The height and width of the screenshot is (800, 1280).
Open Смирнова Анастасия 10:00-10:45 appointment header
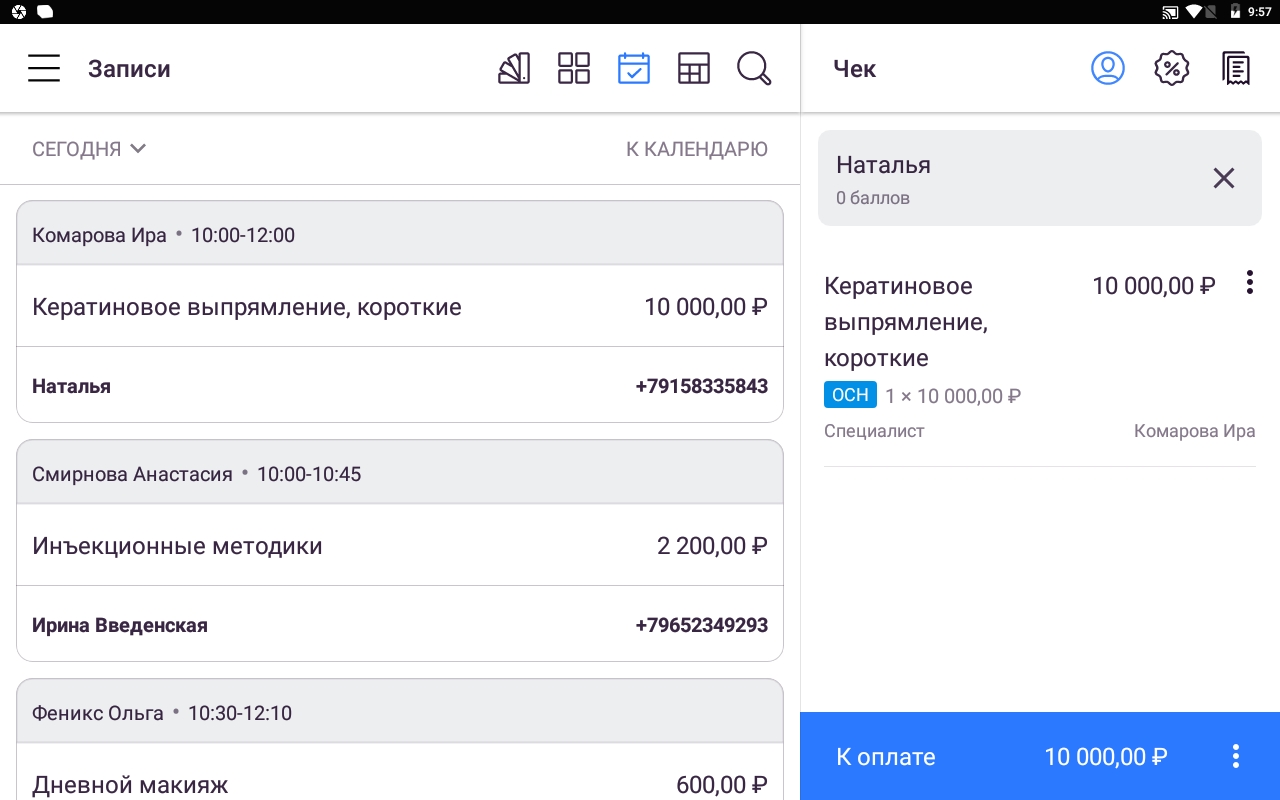pyautogui.click(x=400, y=474)
